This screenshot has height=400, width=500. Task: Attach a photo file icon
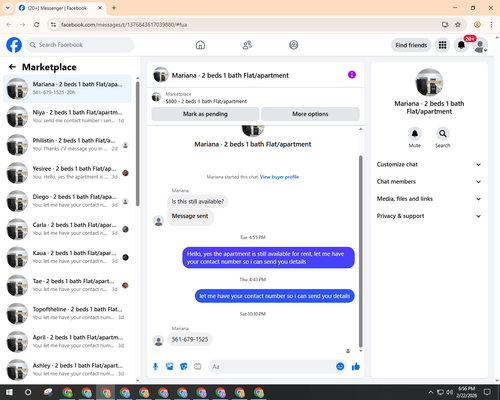coord(170,367)
